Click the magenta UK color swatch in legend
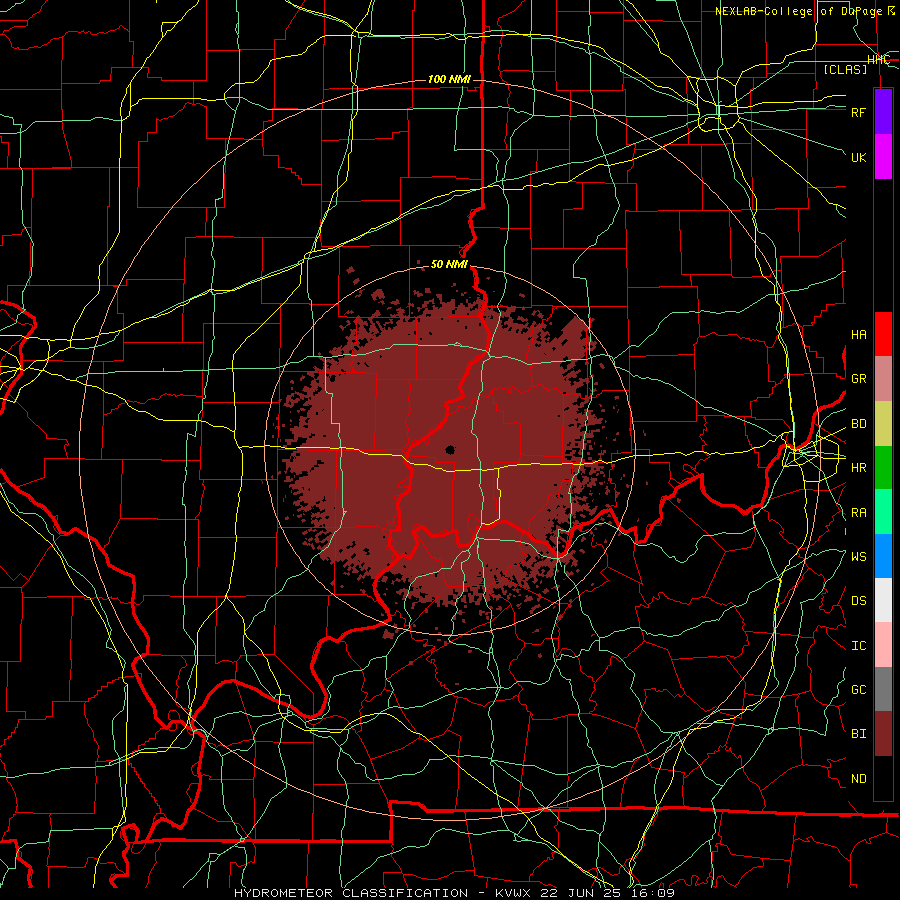Viewport: 900px width, 900px height. [x=883, y=156]
